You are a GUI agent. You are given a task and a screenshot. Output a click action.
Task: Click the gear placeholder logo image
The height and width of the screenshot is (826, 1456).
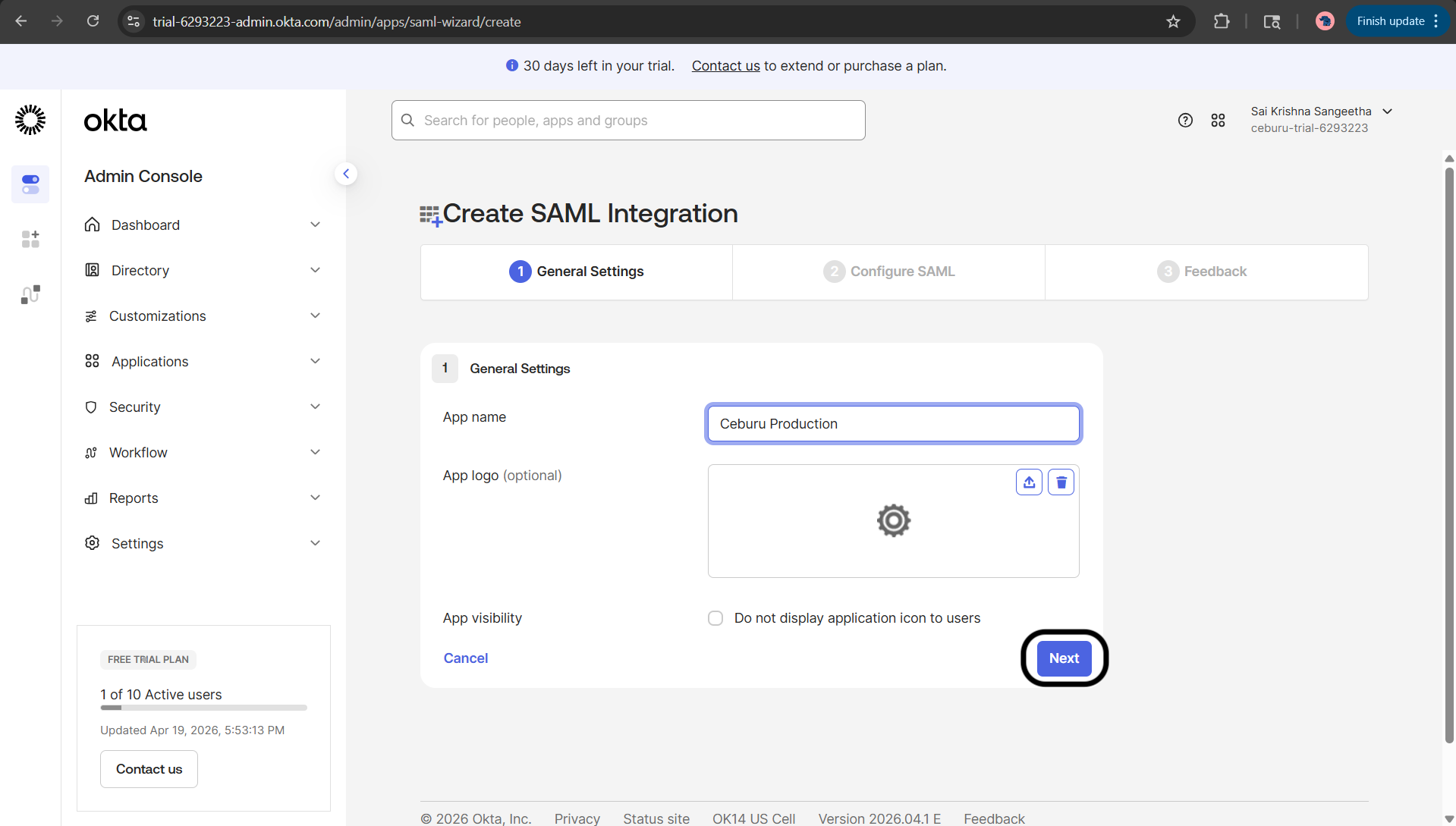pyautogui.click(x=894, y=520)
